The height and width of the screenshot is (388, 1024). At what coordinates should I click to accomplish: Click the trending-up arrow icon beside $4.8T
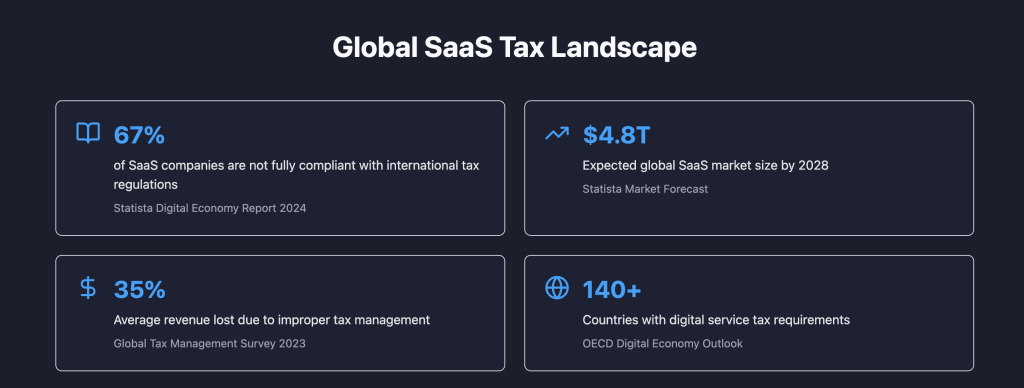tap(557, 134)
